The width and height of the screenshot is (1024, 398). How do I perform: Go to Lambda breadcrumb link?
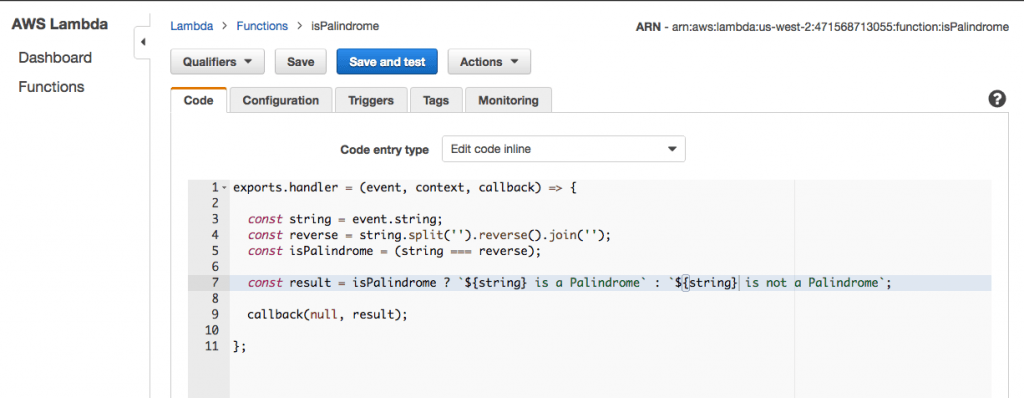191,26
